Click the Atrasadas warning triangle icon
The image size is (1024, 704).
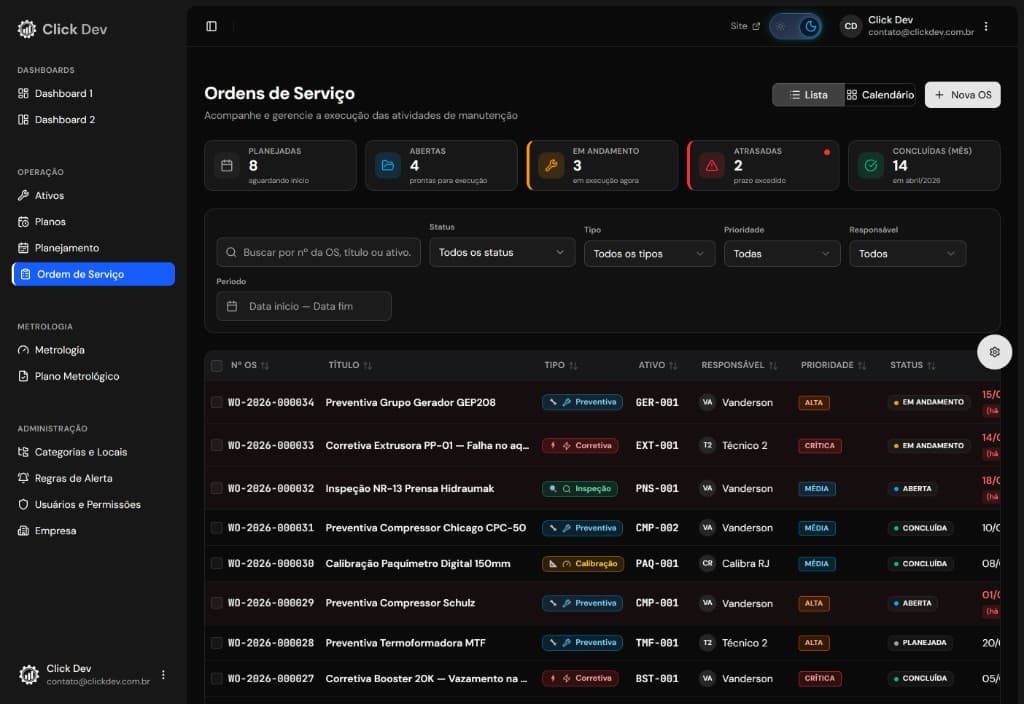point(712,166)
